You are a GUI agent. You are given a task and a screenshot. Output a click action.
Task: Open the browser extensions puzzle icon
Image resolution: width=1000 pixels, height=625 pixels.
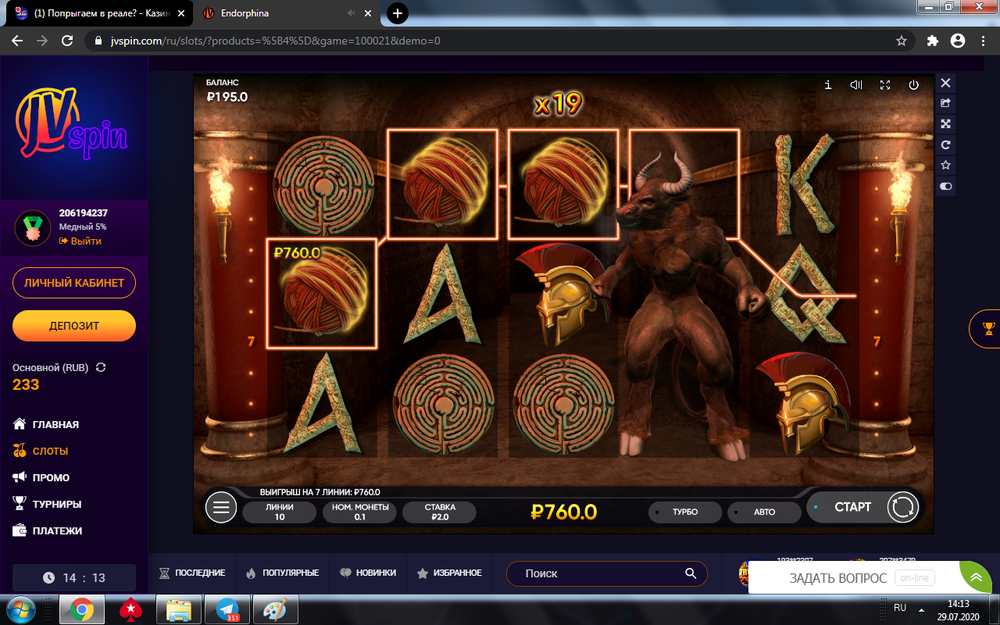pos(932,41)
